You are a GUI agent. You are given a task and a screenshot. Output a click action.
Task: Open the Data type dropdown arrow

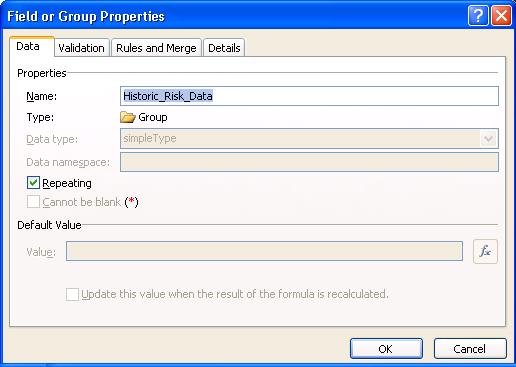[489, 139]
